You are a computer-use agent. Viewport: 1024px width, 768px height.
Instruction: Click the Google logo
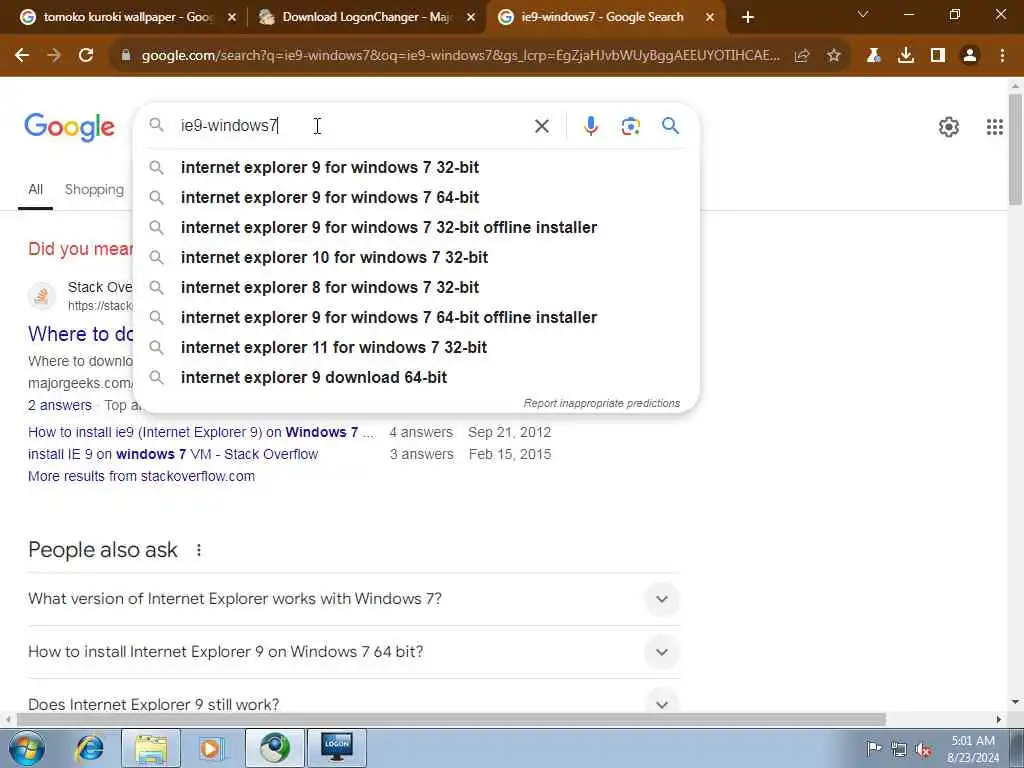tap(69, 127)
